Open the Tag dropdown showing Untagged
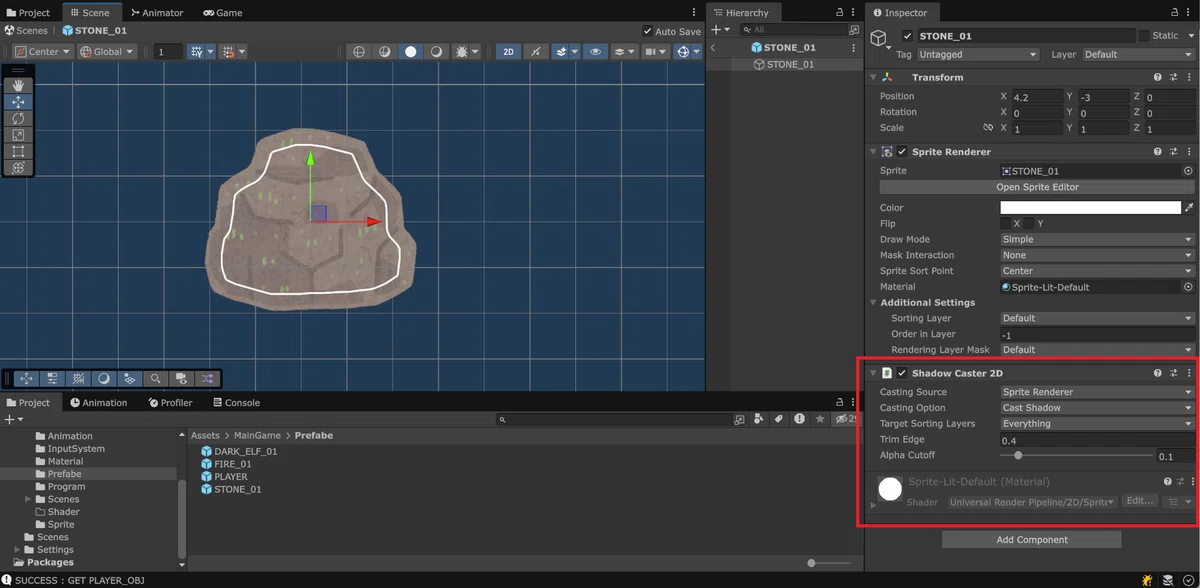The width and height of the screenshot is (1200, 588). pyautogui.click(x=977, y=55)
